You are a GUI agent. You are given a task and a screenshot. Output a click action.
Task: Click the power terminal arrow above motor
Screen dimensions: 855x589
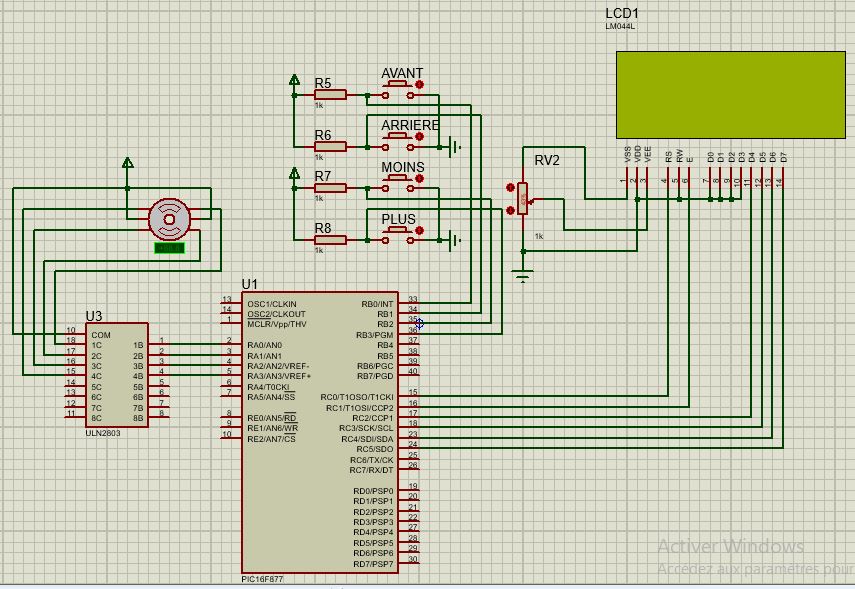point(128,163)
